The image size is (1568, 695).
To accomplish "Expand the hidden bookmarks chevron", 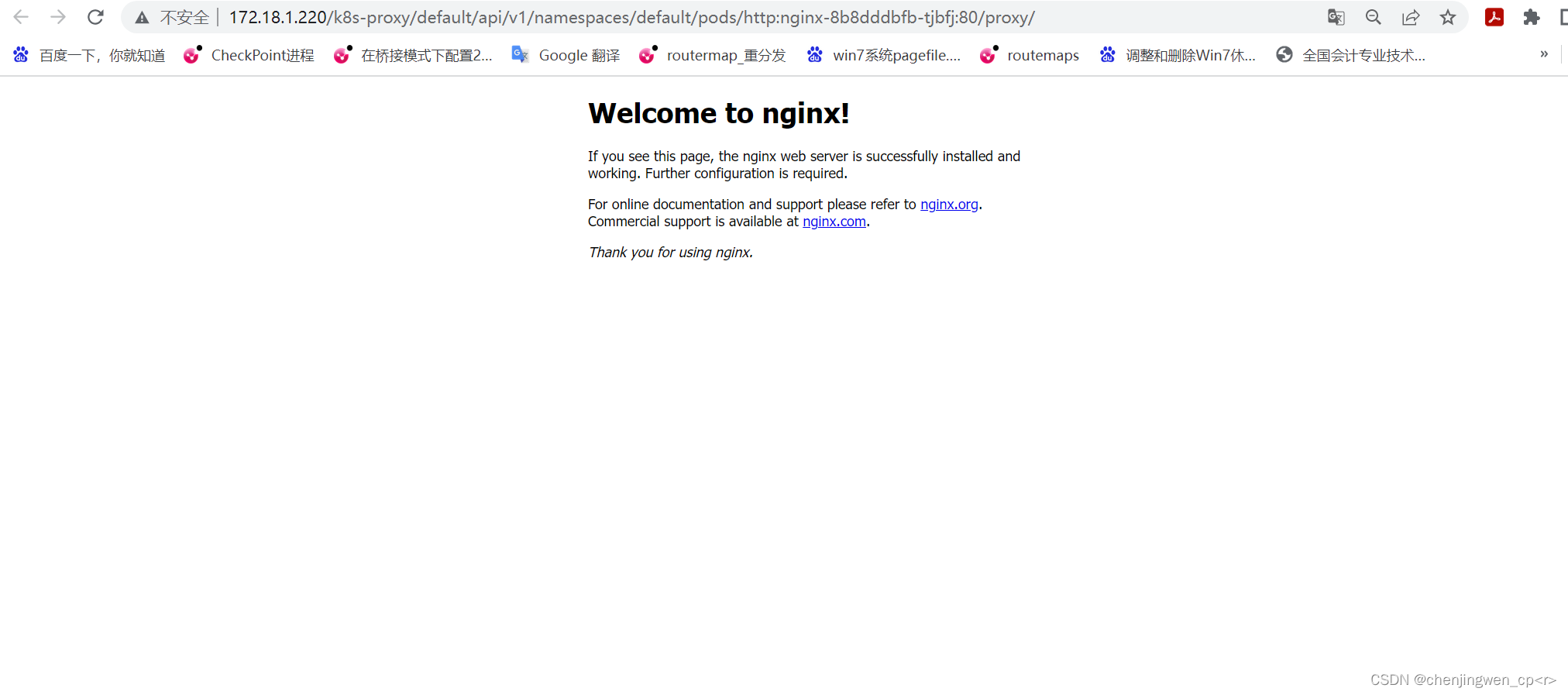I will [x=1544, y=54].
